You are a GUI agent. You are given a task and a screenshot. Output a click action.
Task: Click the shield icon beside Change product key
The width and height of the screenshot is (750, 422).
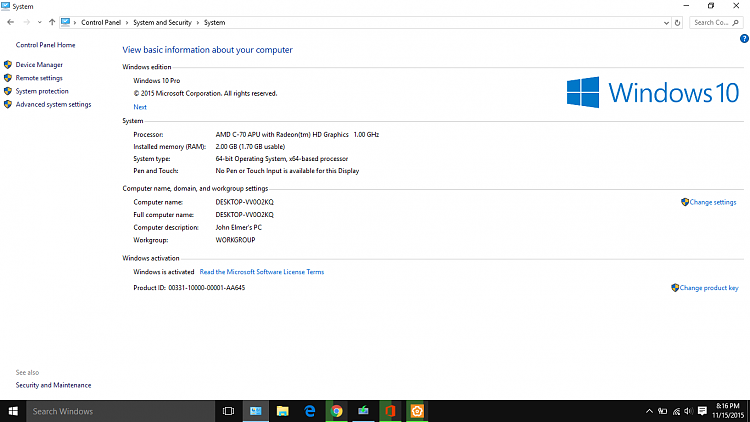coord(675,288)
